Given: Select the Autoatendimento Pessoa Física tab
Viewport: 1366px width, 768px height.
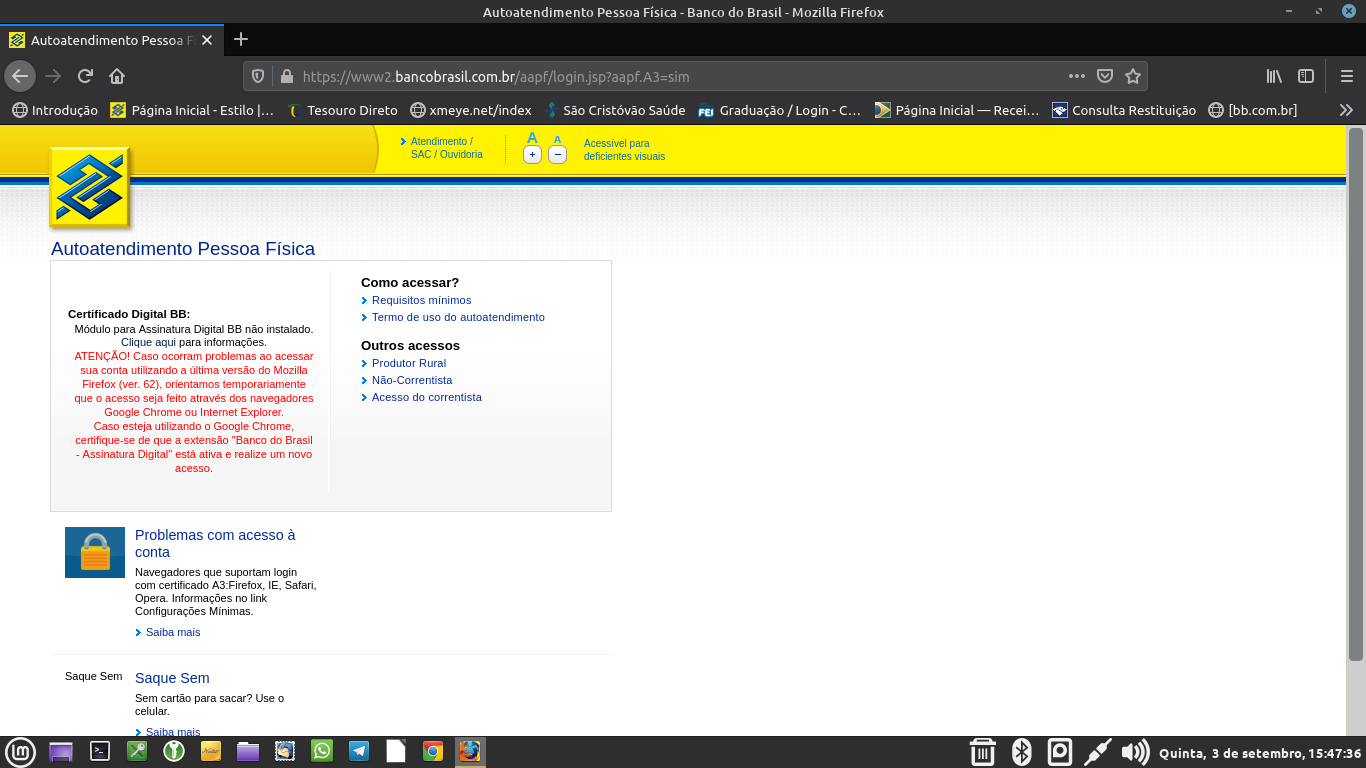Looking at the screenshot, I should [x=111, y=40].
